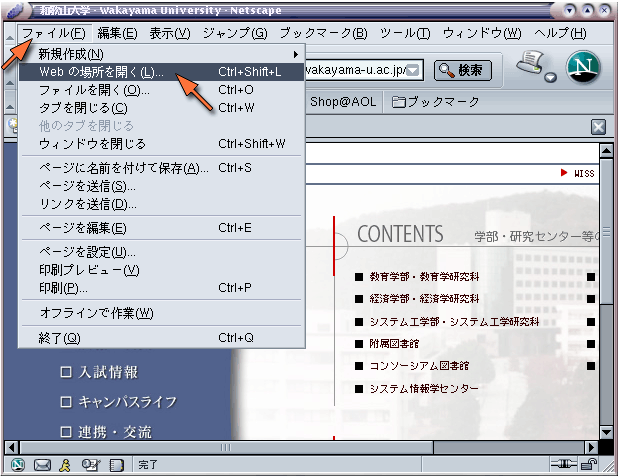This screenshot has height=476, width=618.
Task: Open the 表示(V) menu
Action: click(169, 33)
